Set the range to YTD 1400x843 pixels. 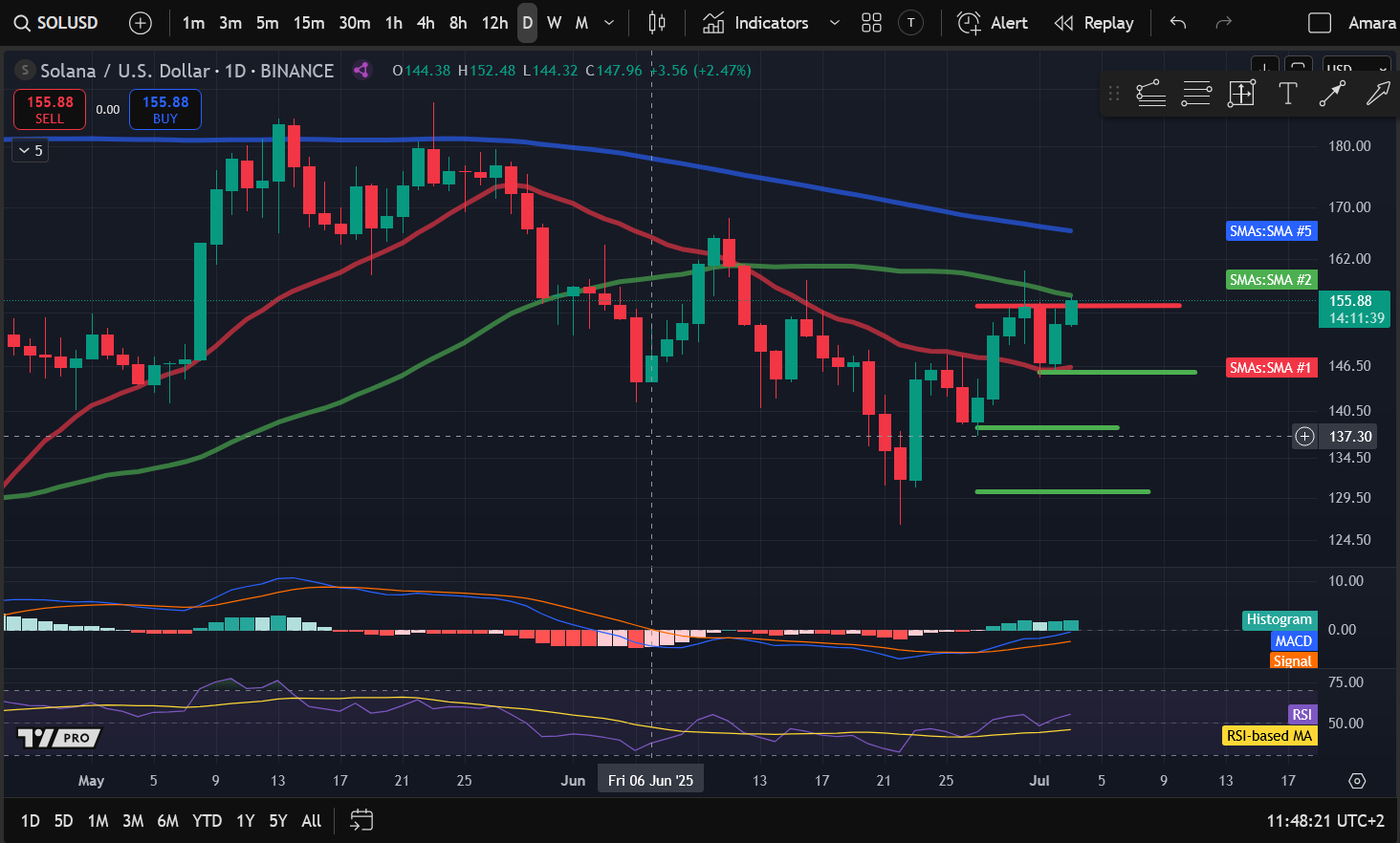pyautogui.click(x=208, y=821)
